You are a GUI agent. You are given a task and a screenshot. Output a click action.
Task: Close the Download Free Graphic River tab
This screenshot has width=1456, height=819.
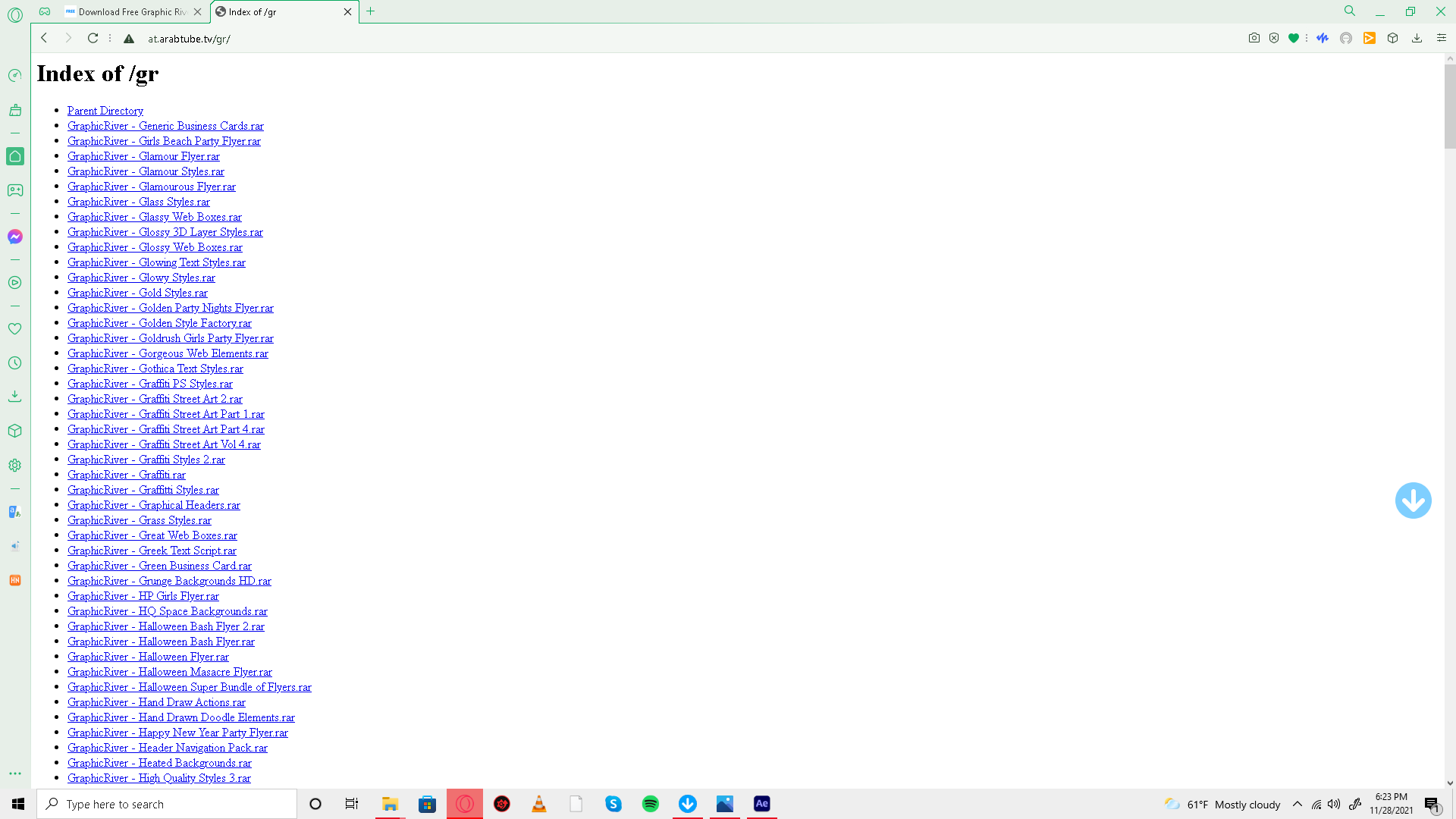coord(198,11)
